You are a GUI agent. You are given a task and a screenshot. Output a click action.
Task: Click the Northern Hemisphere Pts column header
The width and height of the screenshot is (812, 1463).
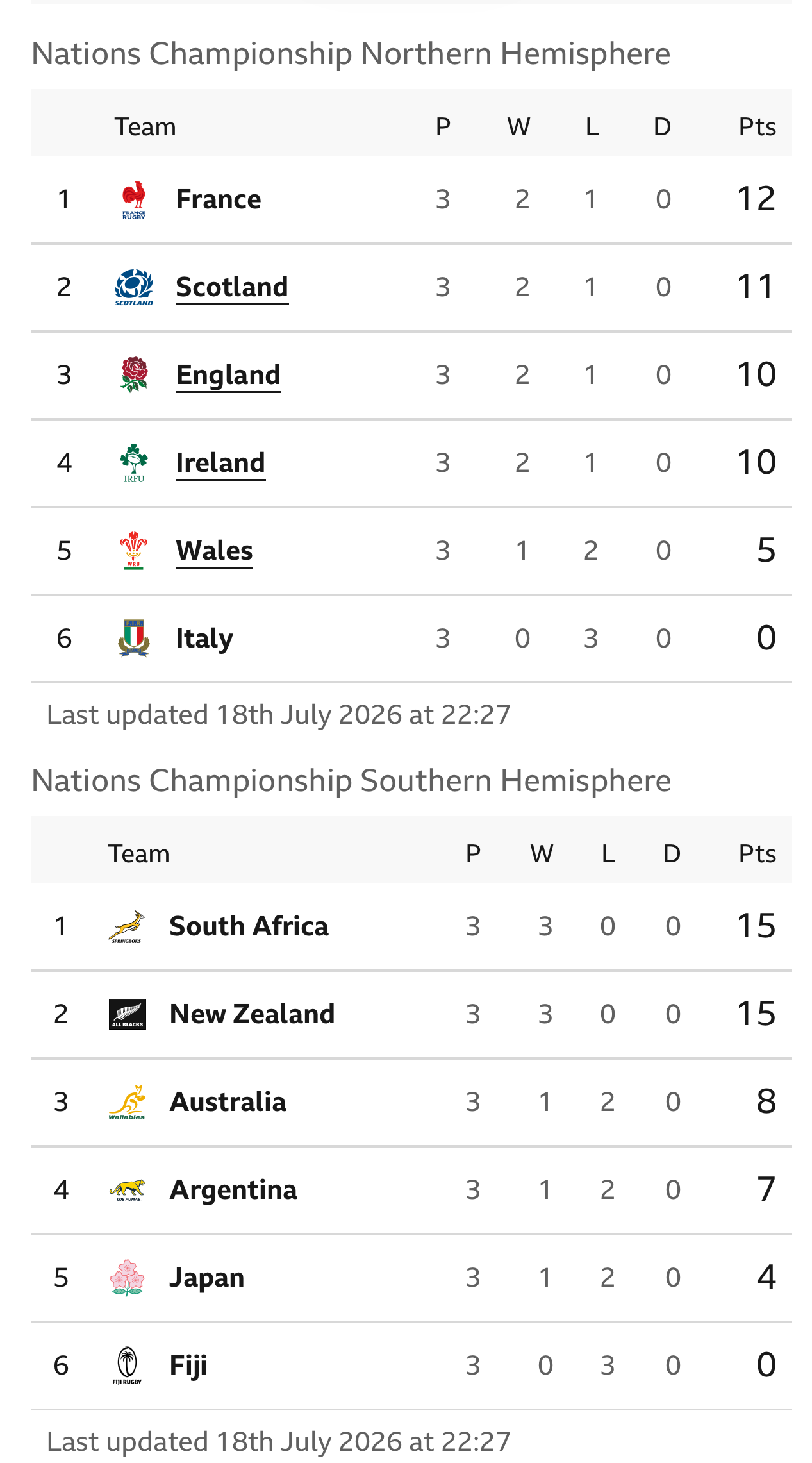(757, 127)
